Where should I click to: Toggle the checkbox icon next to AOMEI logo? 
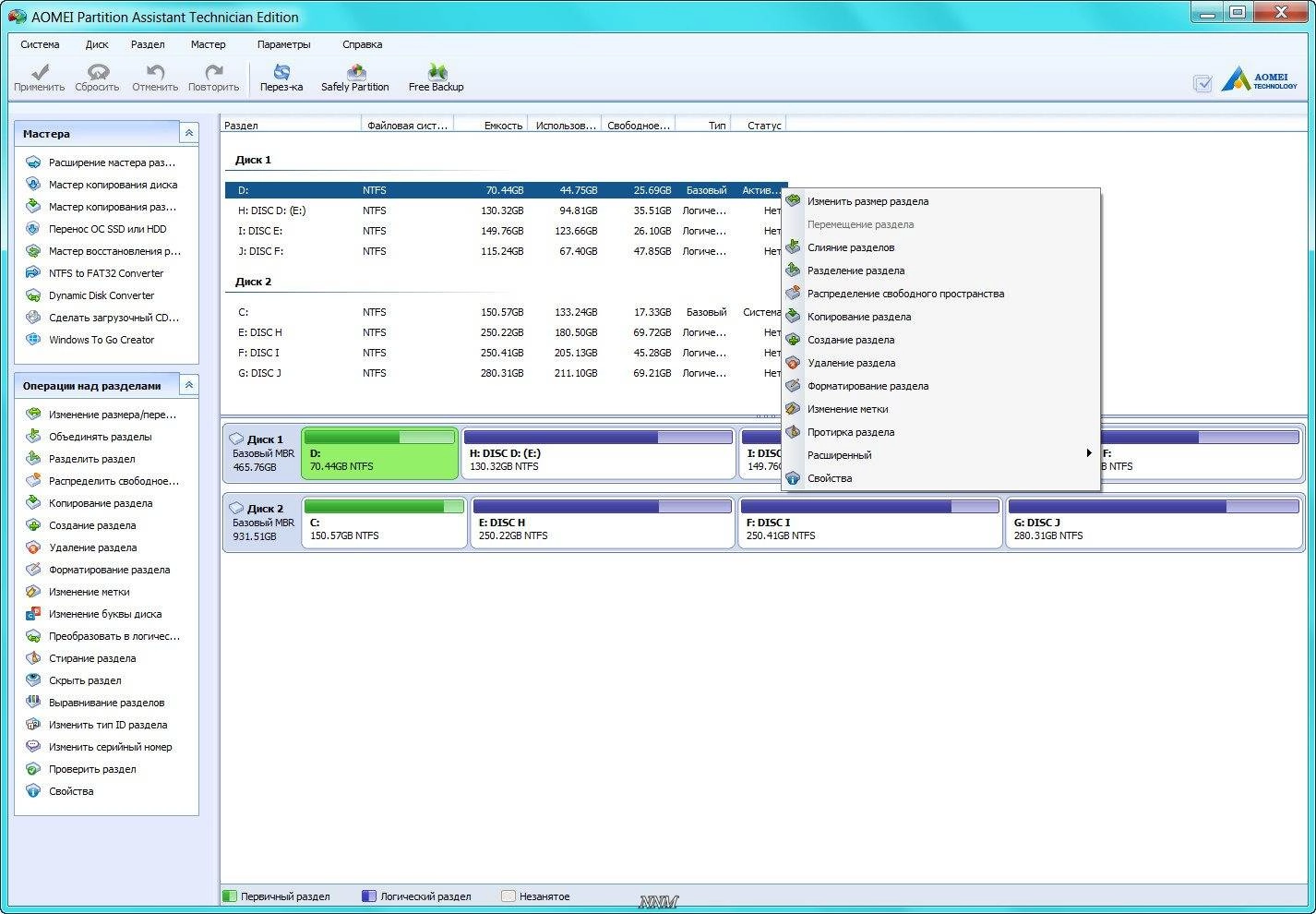1202,83
